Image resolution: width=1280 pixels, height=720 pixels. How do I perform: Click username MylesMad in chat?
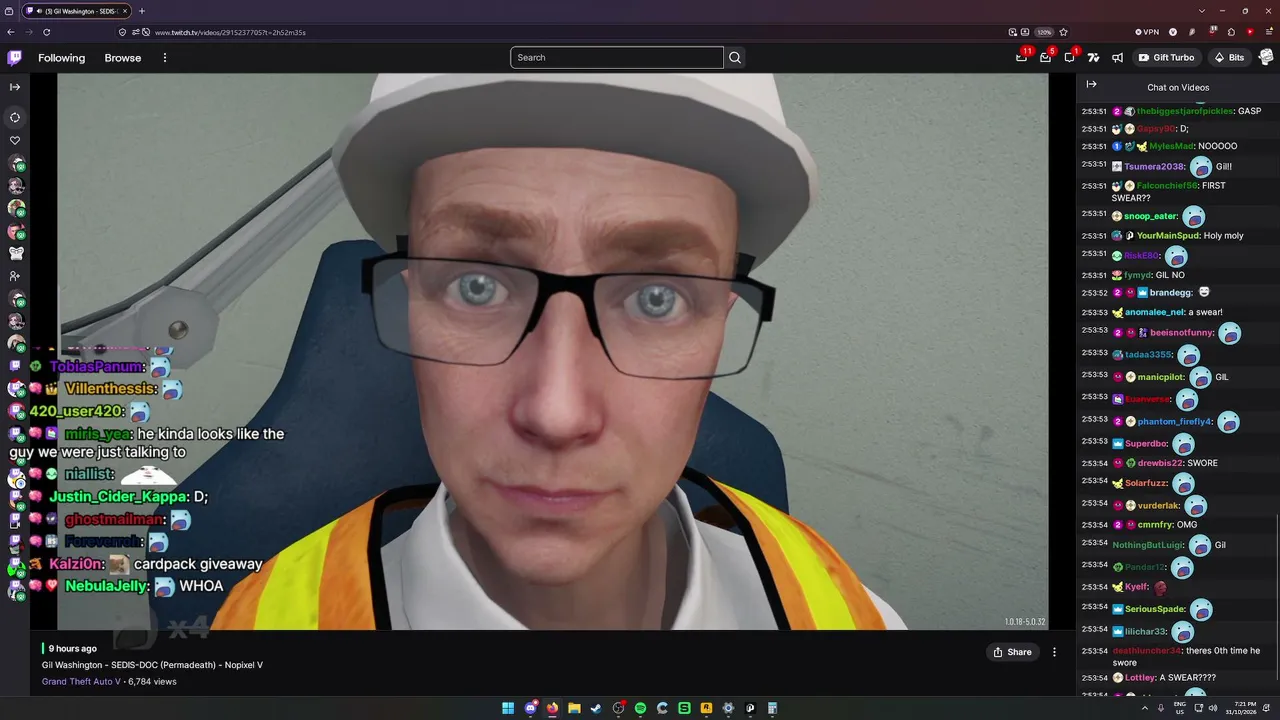pos(1171,146)
